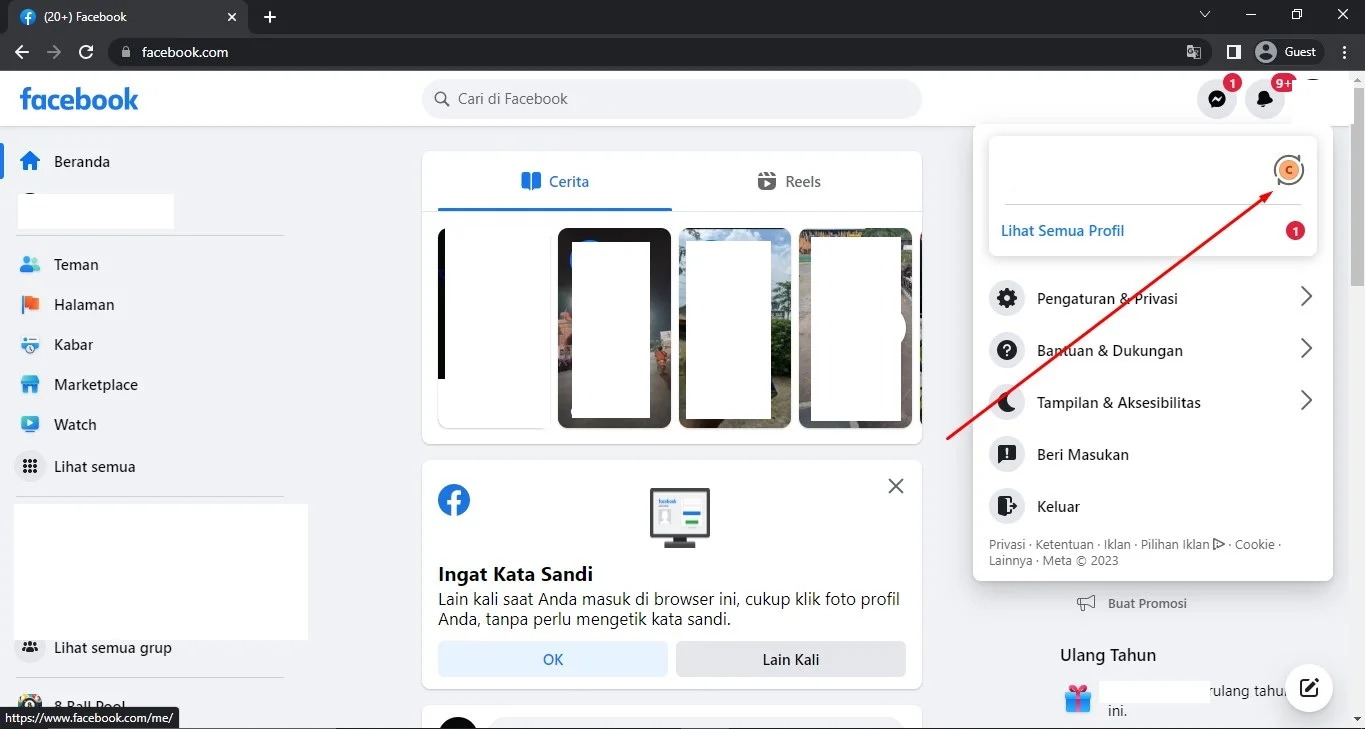
Task: Click the Keluar logout door icon
Action: point(1007,506)
